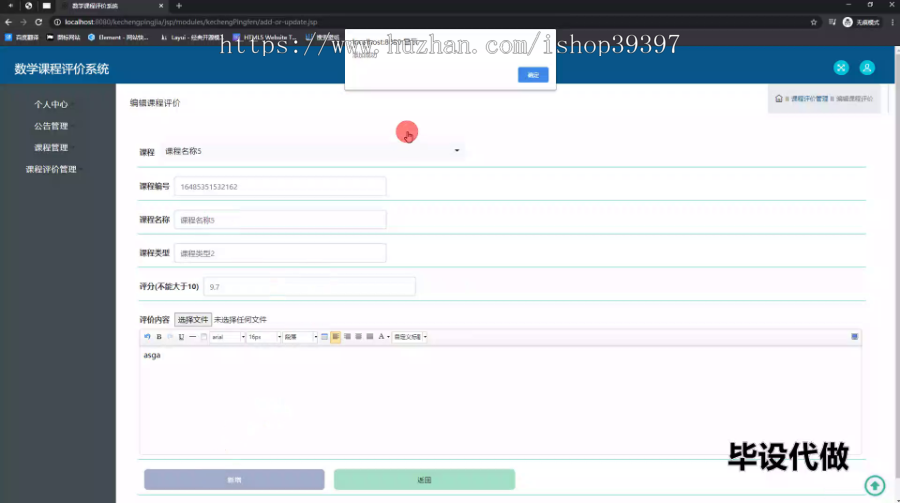Image resolution: width=900 pixels, height=503 pixels.
Task: Insert a horizontal line in editor
Action: (192, 337)
